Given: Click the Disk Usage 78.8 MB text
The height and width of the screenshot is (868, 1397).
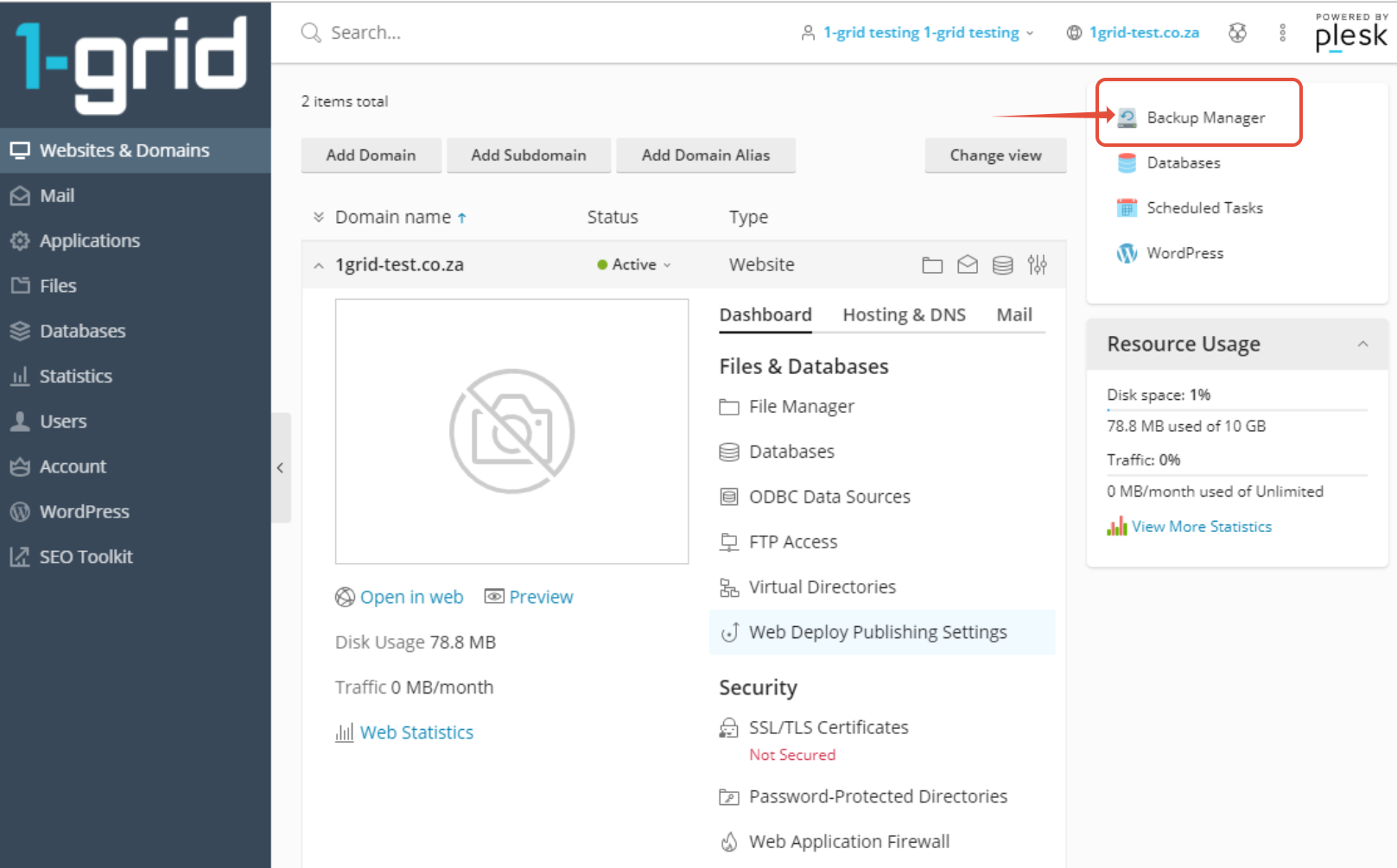Looking at the screenshot, I should [416, 643].
